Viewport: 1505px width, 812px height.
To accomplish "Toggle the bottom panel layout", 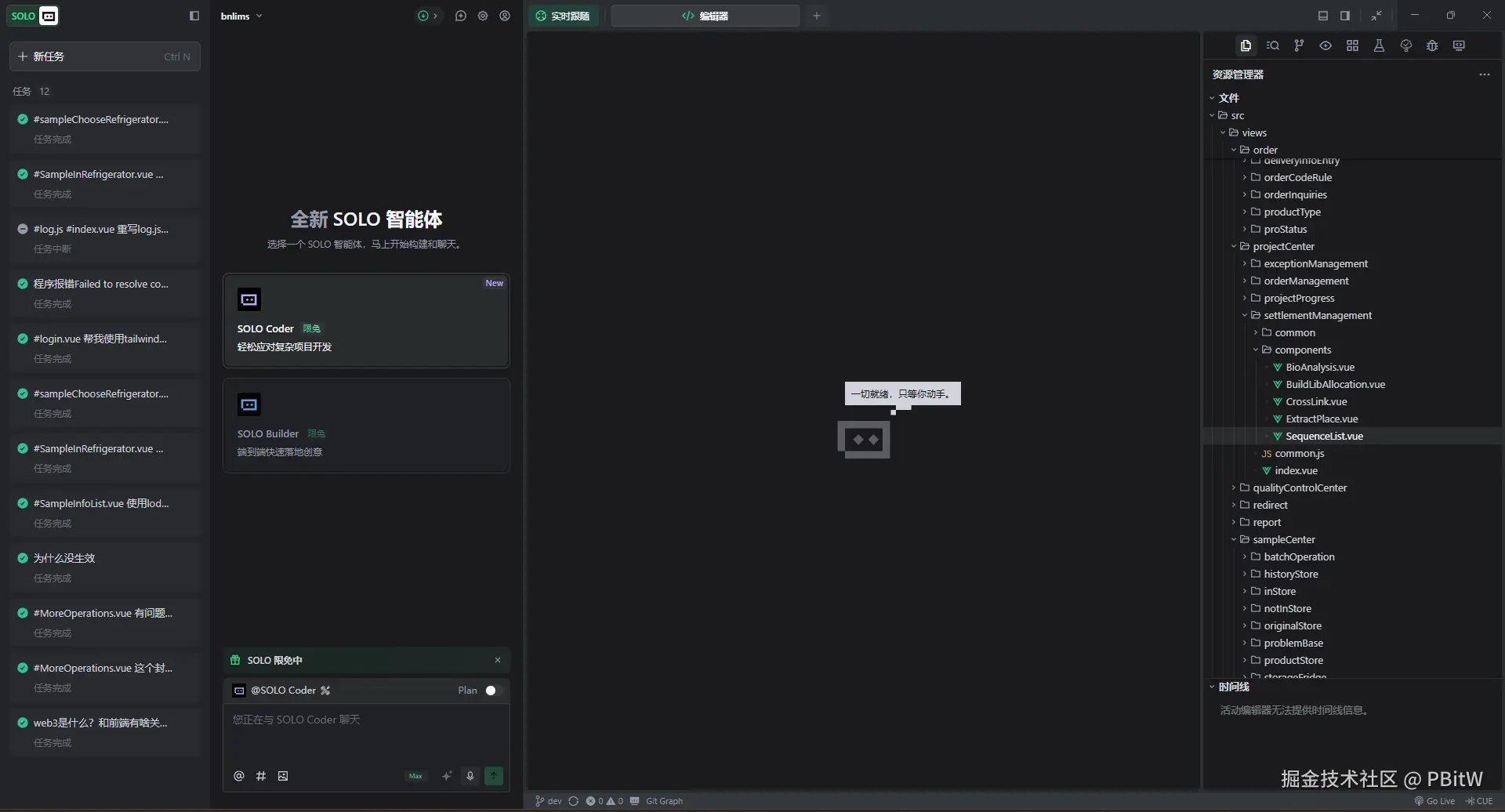I will click(1323, 16).
